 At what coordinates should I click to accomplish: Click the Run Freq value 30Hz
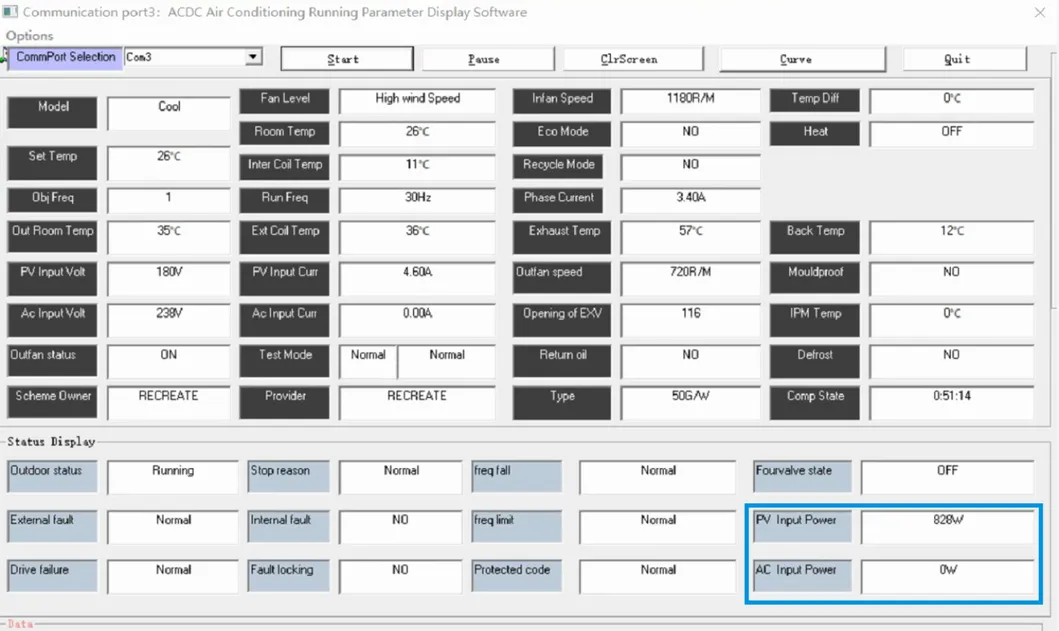point(417,198)
